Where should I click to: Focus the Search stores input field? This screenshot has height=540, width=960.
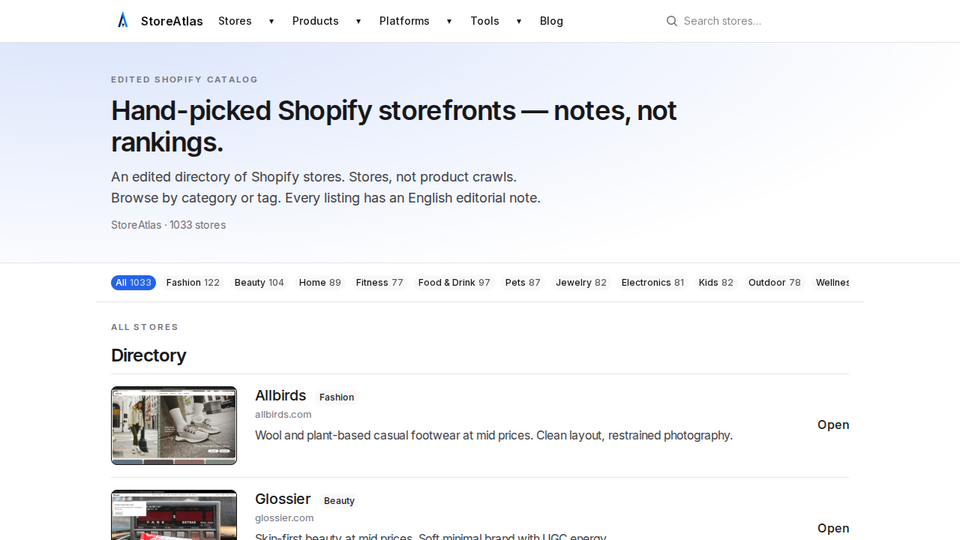coord(756,21)
